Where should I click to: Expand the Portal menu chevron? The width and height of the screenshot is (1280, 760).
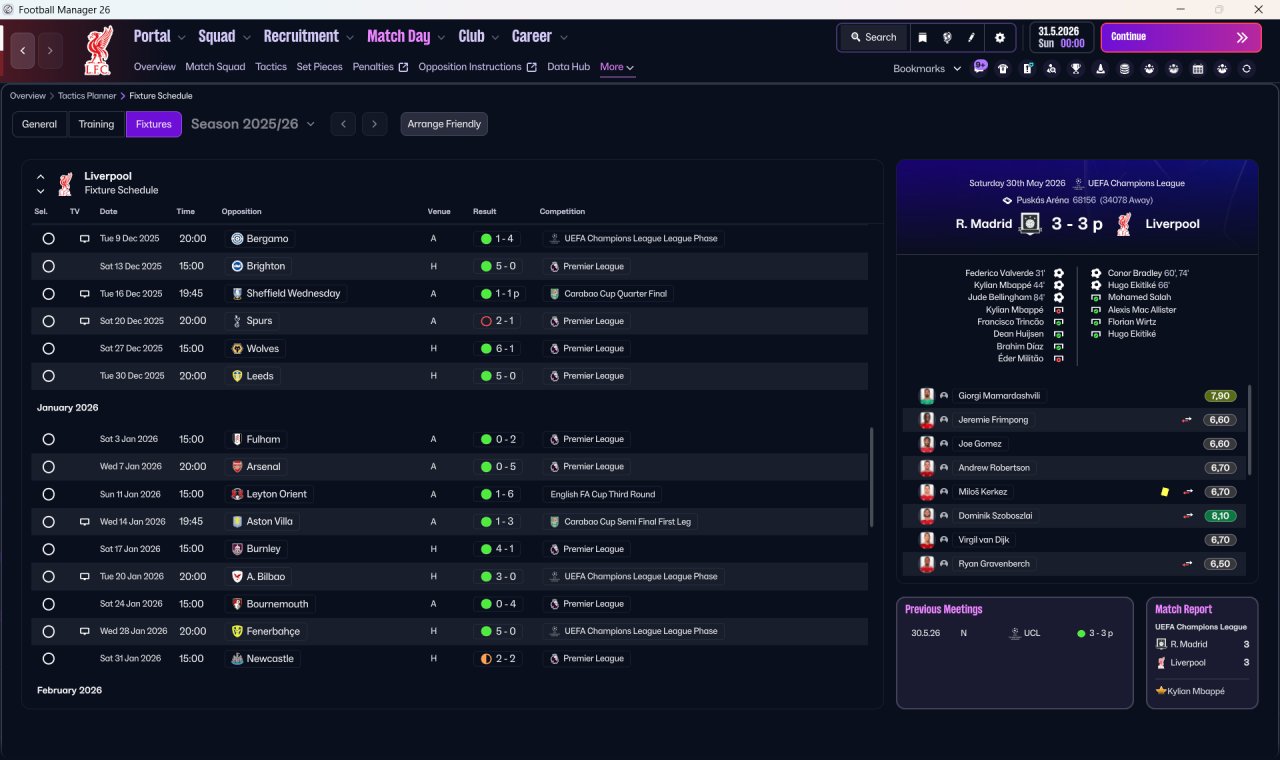click(181, 38)
